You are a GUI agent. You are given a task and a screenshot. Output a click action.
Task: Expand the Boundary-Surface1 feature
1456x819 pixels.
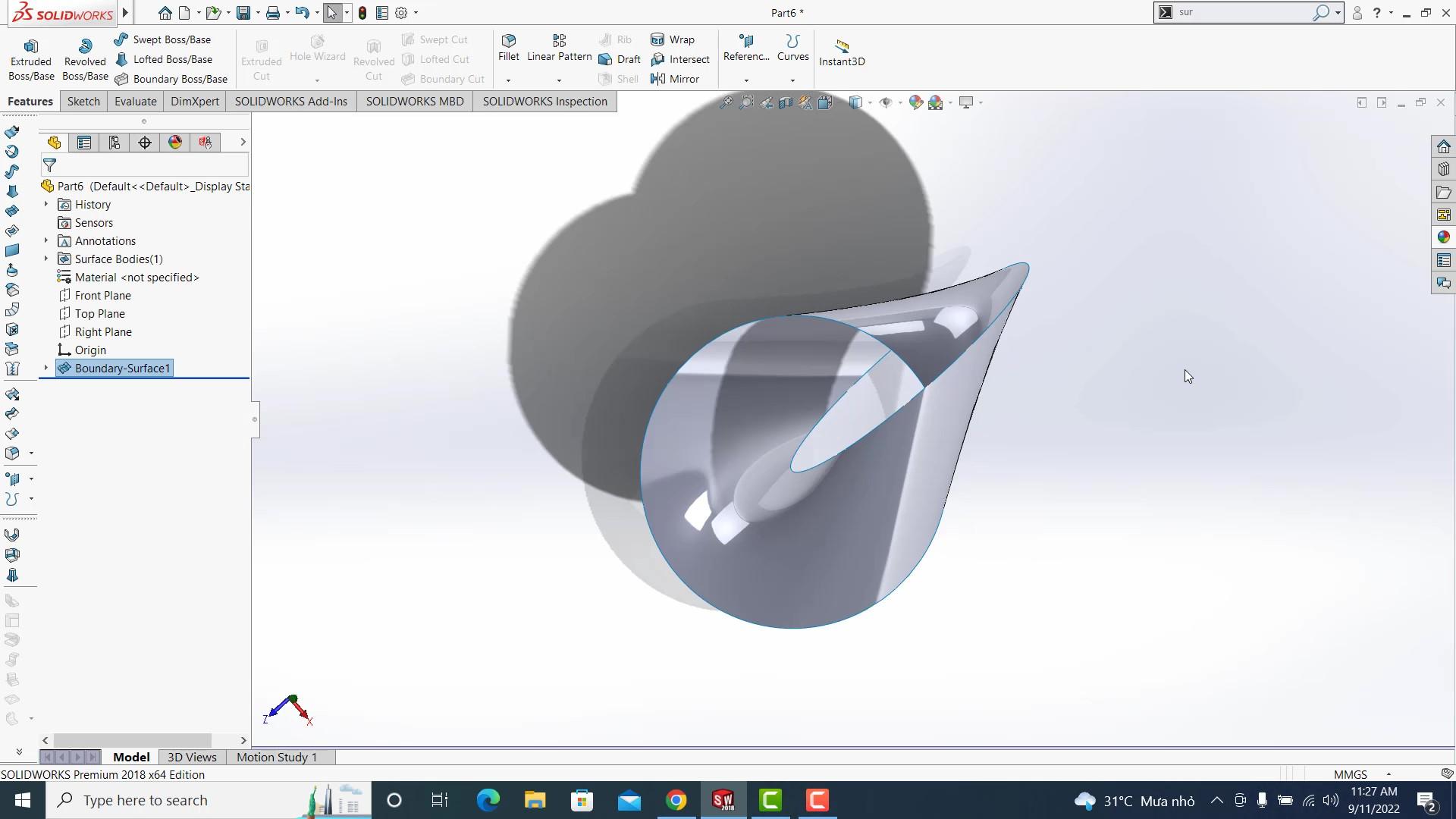[x=45, y=368]
